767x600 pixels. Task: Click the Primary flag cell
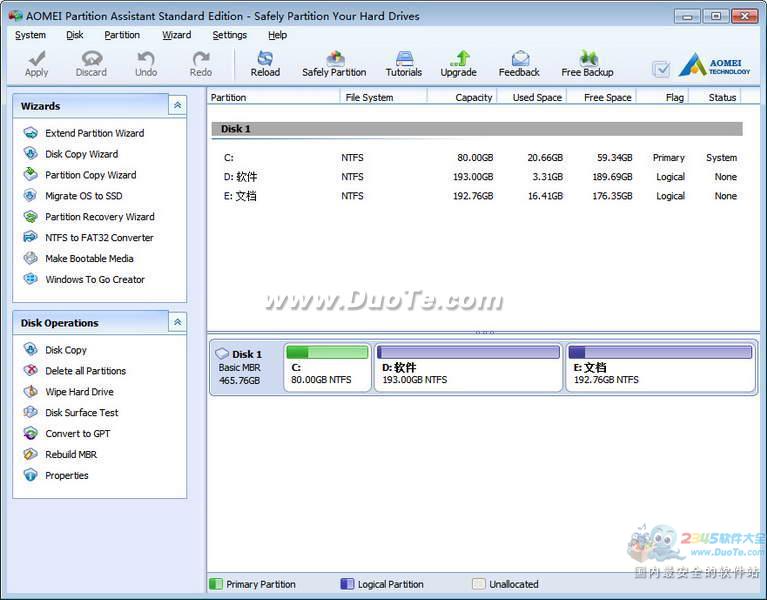668,157
